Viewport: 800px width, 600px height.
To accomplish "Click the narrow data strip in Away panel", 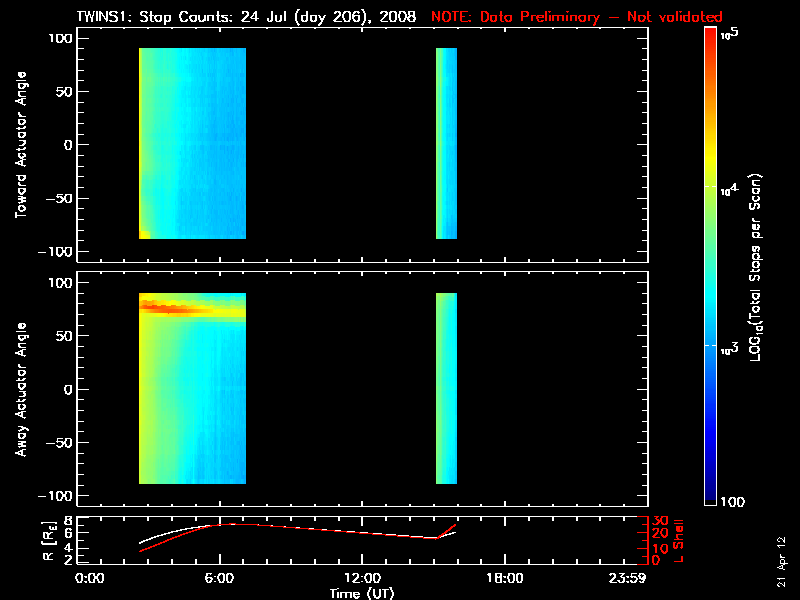I will click(446, 388).
